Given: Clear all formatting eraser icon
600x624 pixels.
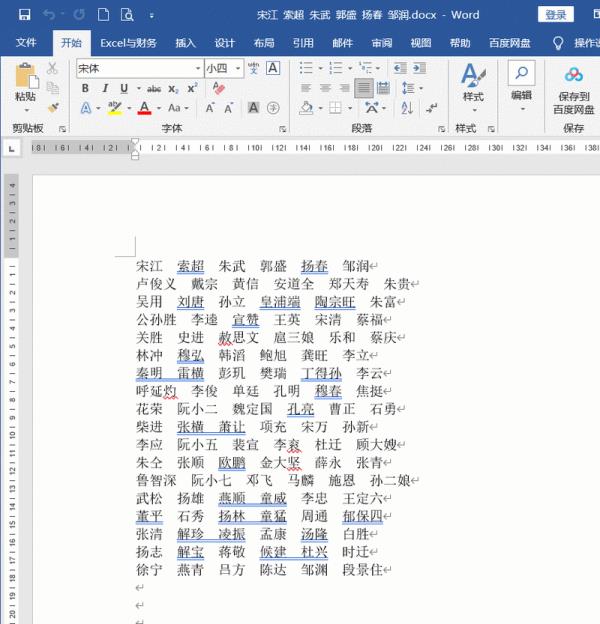Looking at the screenshot, I should [218, 88].
